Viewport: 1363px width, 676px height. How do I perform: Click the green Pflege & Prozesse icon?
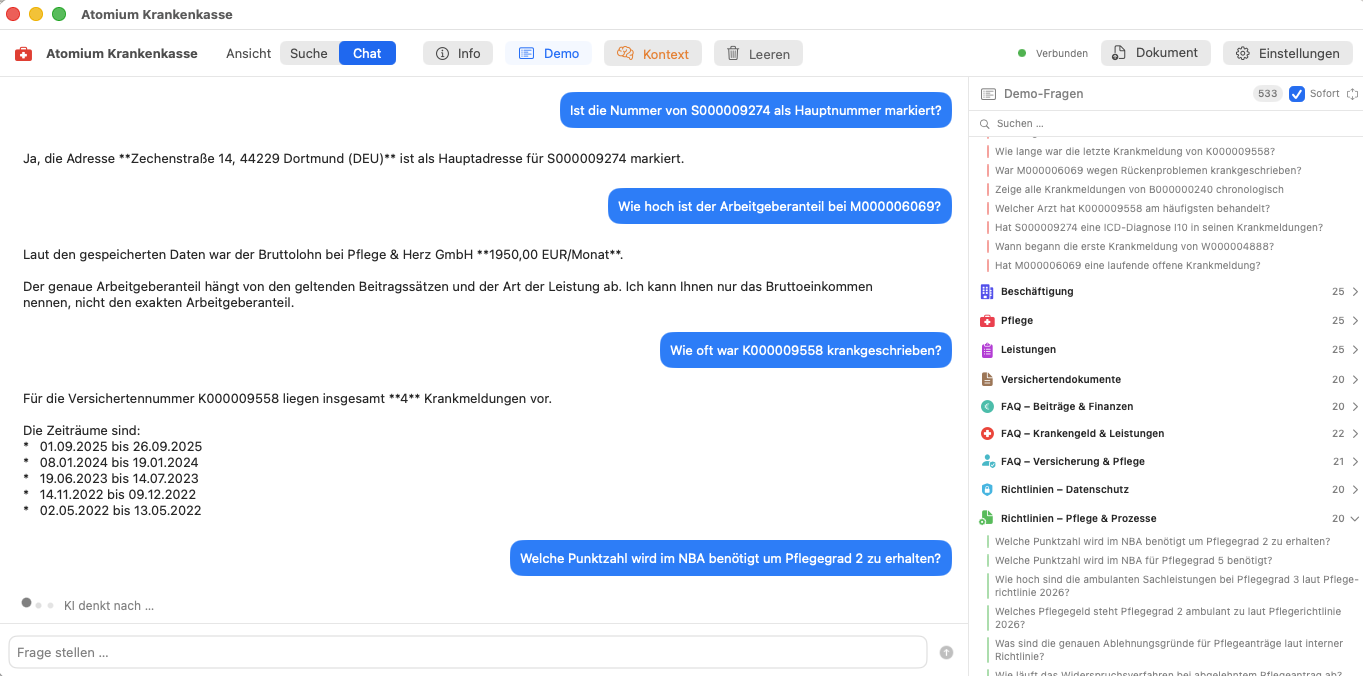pos(987,519)
